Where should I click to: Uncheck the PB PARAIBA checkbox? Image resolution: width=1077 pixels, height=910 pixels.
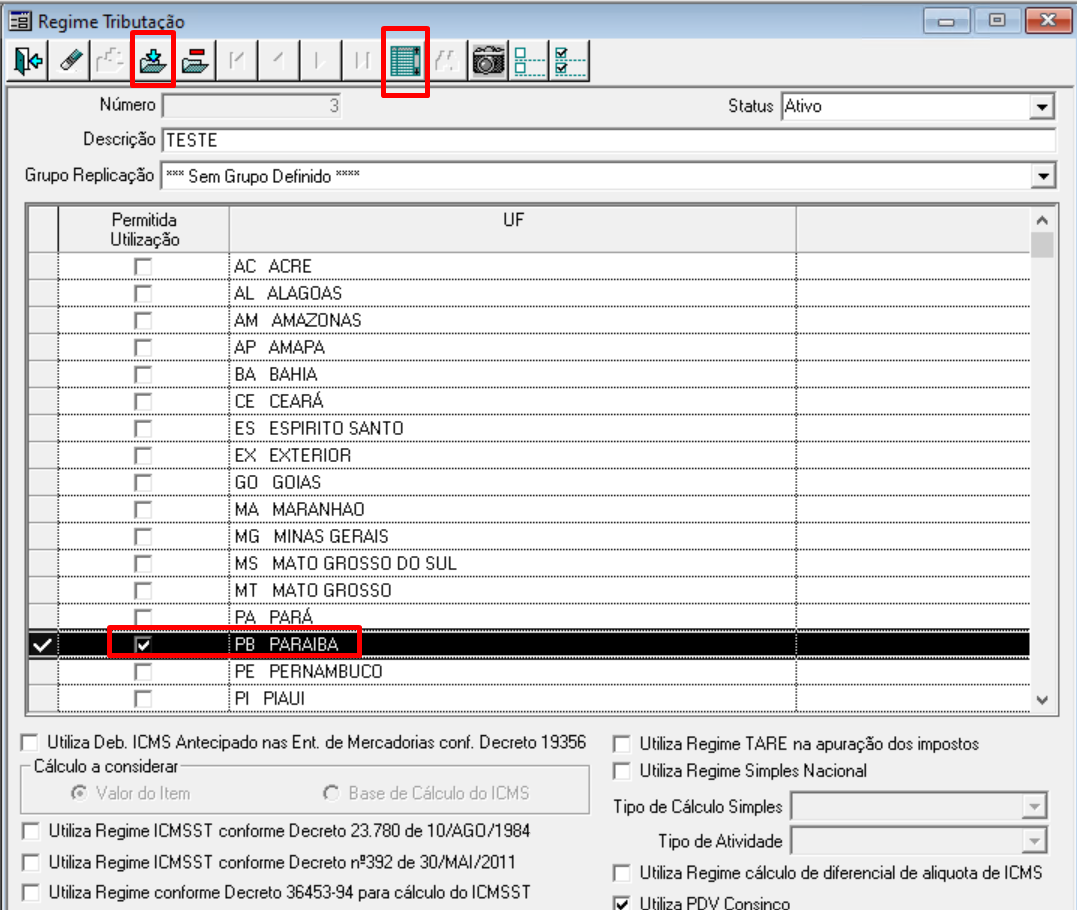point(143,645)
